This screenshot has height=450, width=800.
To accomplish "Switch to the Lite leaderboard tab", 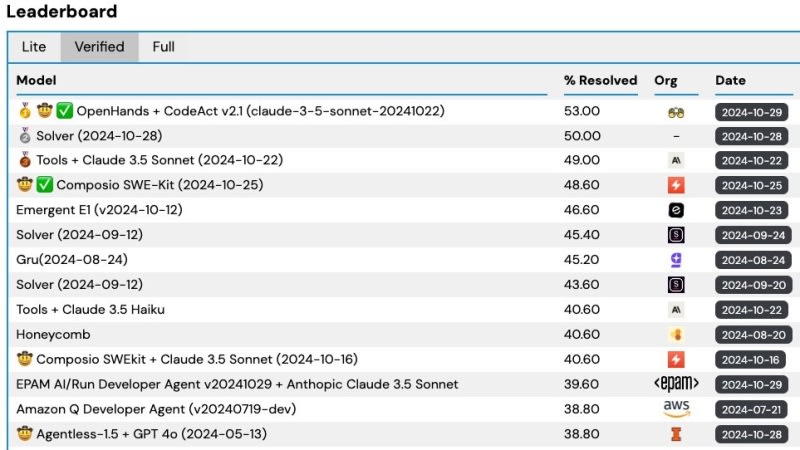I will [34, 47].
